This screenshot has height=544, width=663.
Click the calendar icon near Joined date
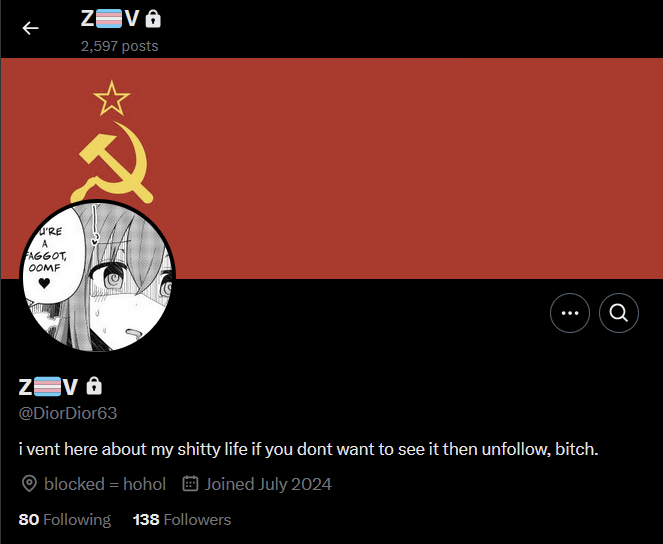tap(190, 484)
